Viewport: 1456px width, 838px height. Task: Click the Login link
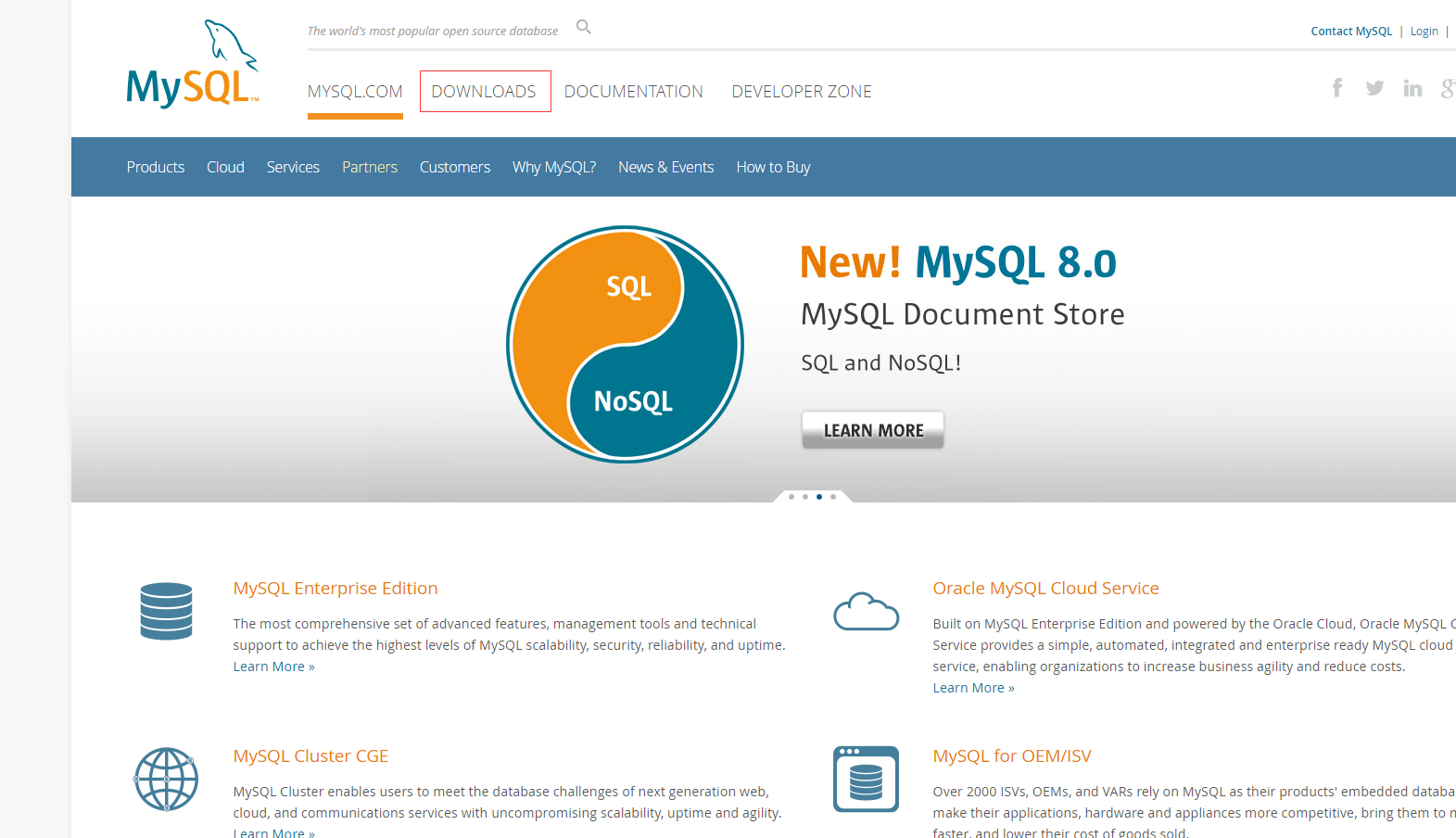click(x=1424, y=32)
